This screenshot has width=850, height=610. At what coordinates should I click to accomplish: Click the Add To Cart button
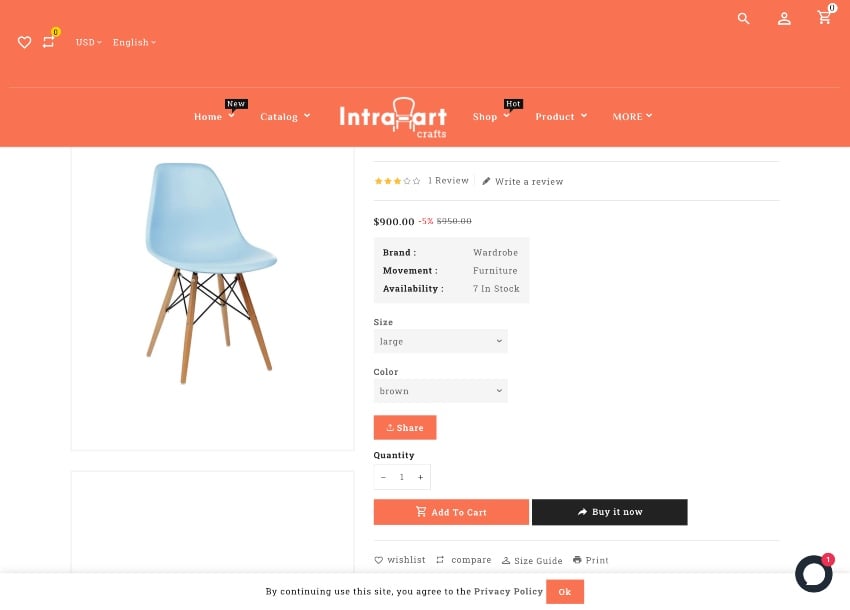451,512
